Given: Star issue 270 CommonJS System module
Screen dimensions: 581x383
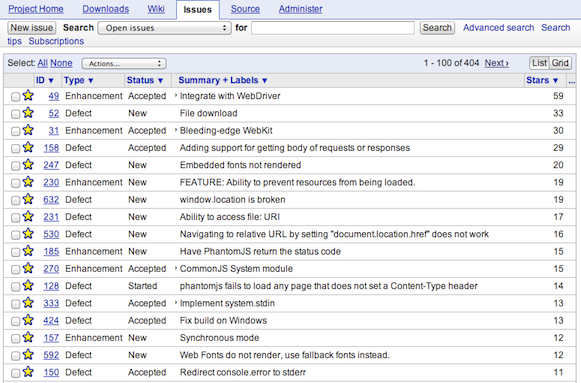Looking at the screenshot, I should [28, 268].
